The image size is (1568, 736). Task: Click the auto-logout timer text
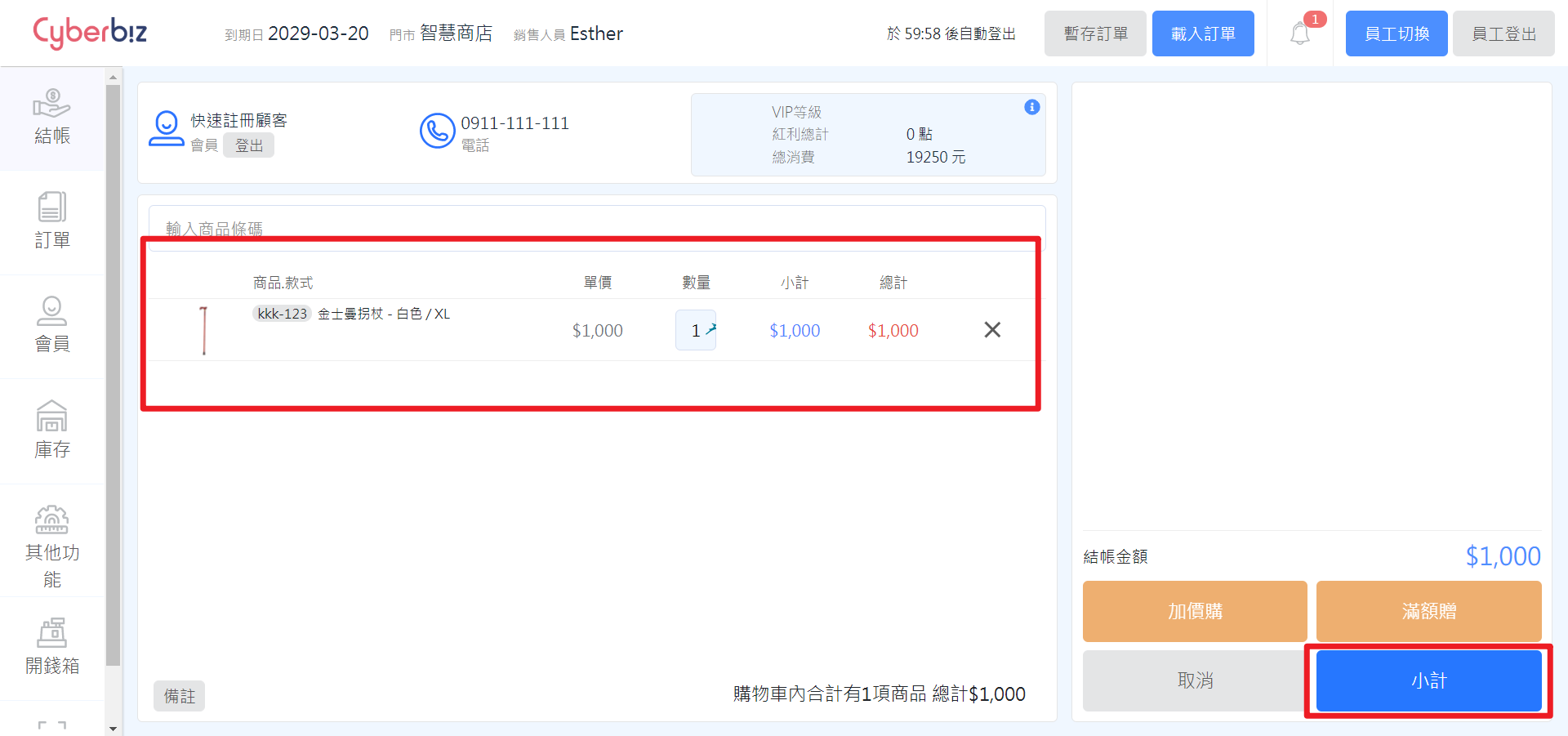tap(951, 33)
